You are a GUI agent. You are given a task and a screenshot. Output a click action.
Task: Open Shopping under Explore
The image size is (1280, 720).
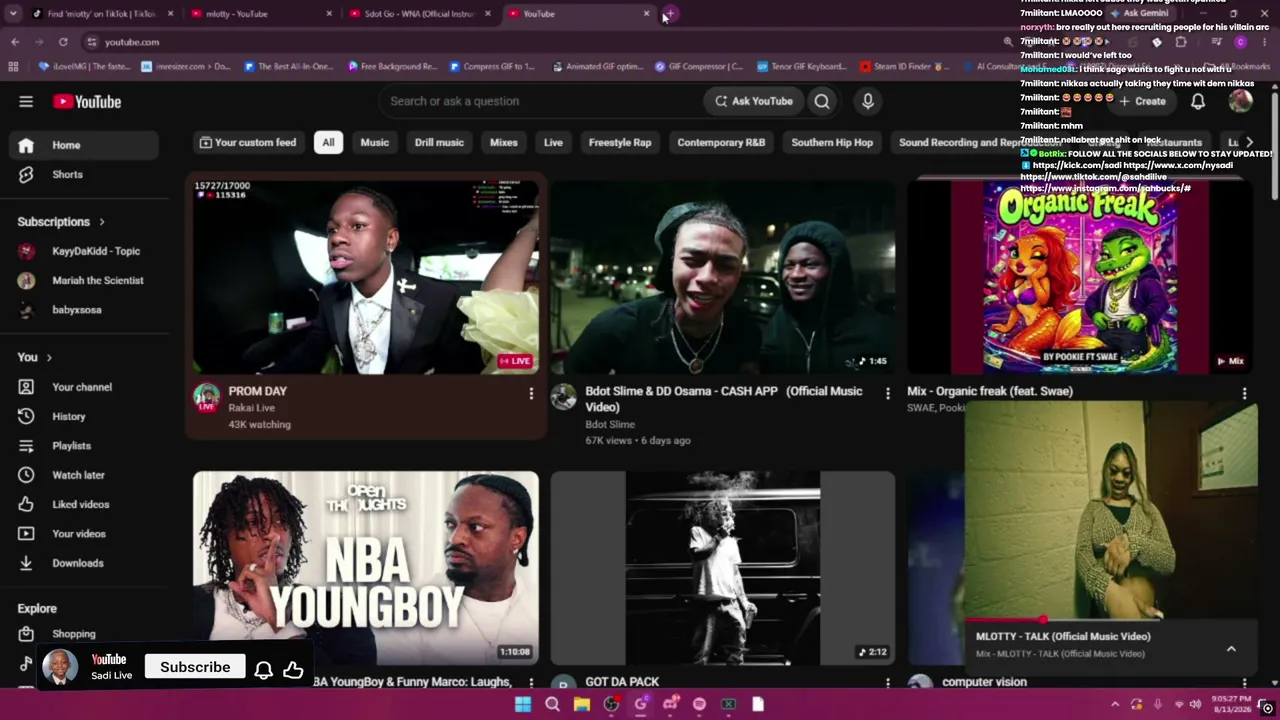point(85,634)
